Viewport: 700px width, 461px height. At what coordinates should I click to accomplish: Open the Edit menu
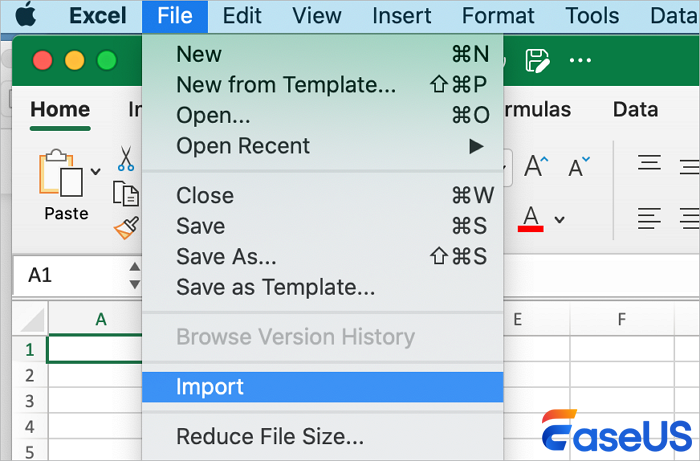pyautogui.click(x=242, y=16)
